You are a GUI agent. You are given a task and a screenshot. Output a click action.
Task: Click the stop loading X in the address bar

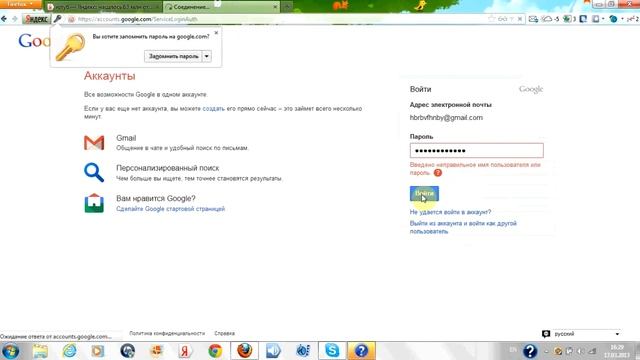tap(520, 19)
